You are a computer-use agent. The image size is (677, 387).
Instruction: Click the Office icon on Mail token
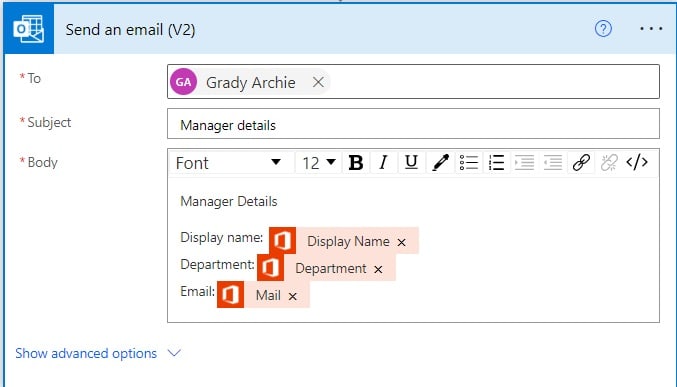[x=230, y=295]
